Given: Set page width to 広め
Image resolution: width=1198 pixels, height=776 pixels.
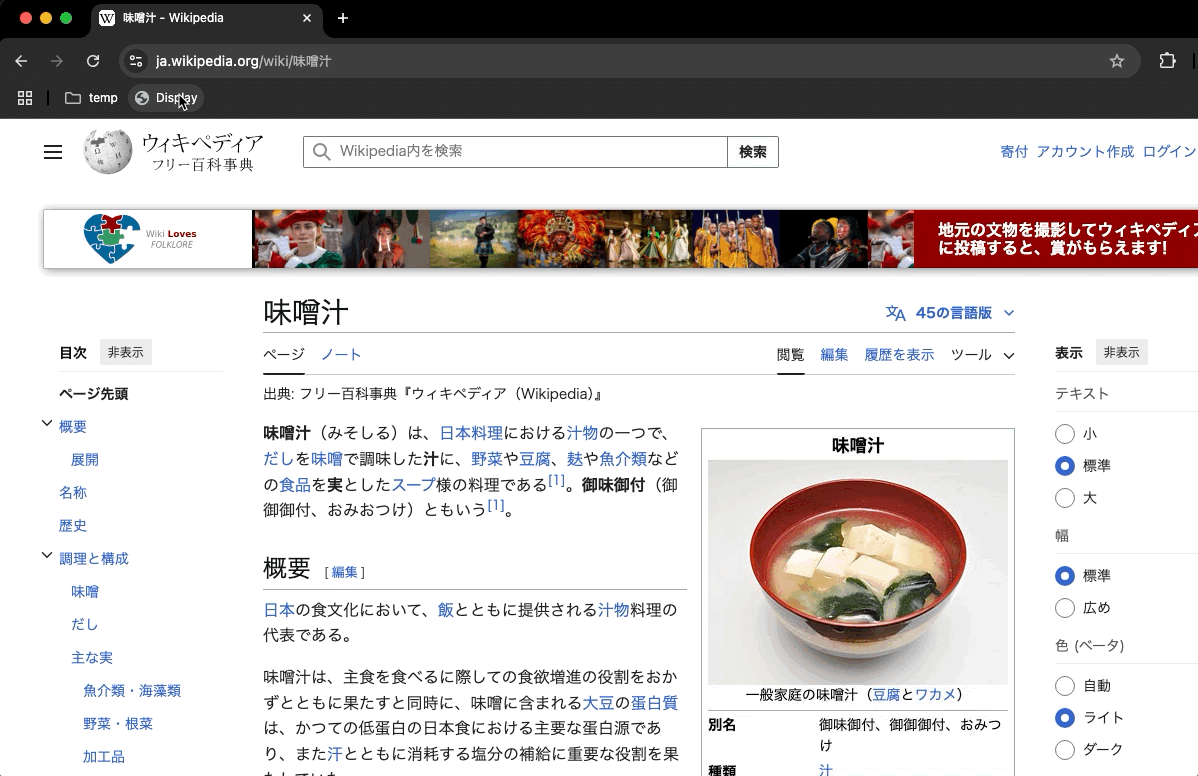Looking at the screenshot, I should point(1065,607).
